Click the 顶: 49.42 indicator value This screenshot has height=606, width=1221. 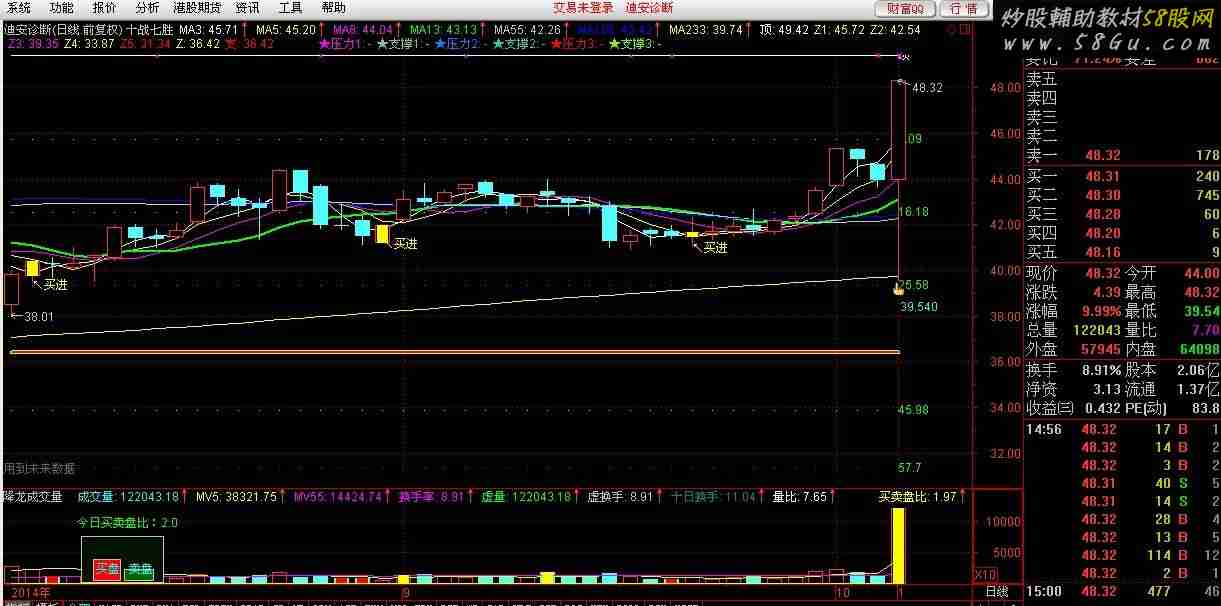click(x=784, y=31)
